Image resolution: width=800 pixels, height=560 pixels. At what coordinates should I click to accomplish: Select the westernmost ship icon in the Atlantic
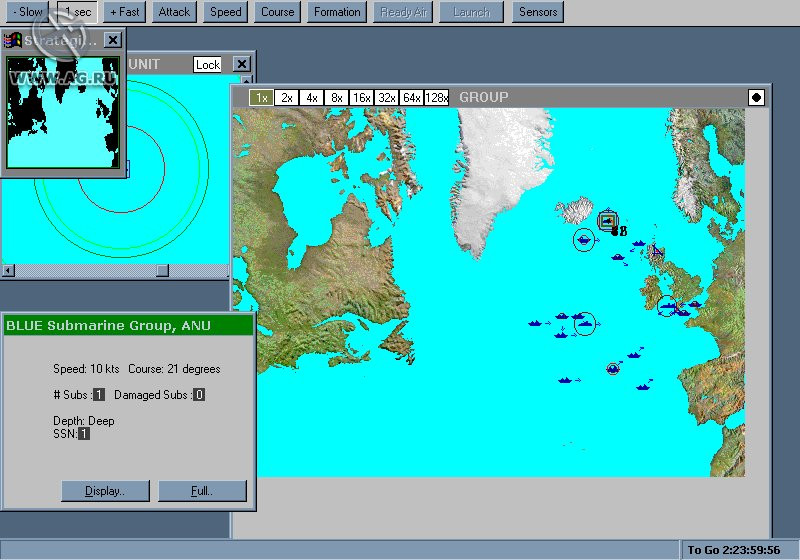[x=535, y=323]
